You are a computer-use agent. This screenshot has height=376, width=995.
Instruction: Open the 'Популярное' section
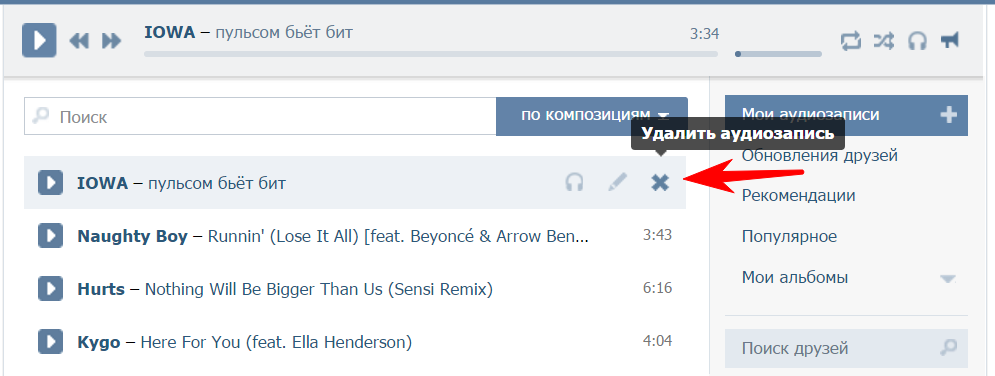point(789,237)
